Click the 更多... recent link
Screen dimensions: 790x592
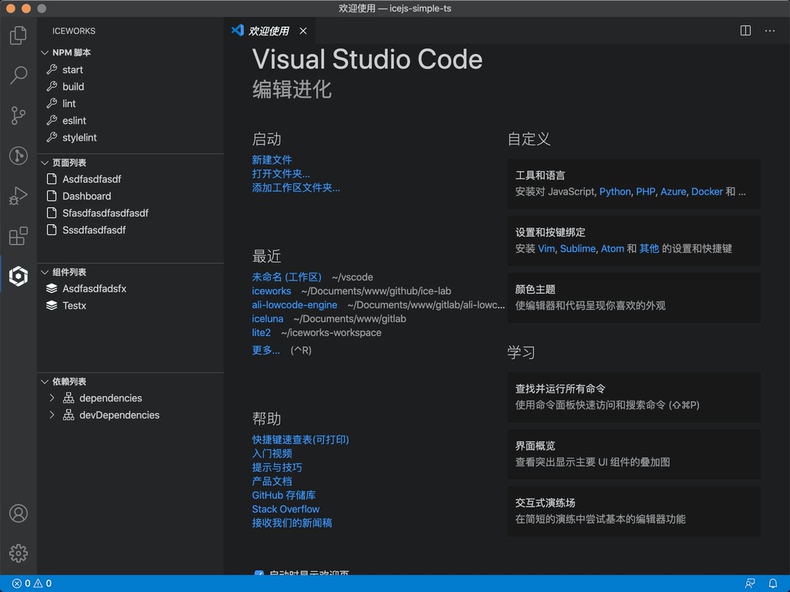click(266, 350)
